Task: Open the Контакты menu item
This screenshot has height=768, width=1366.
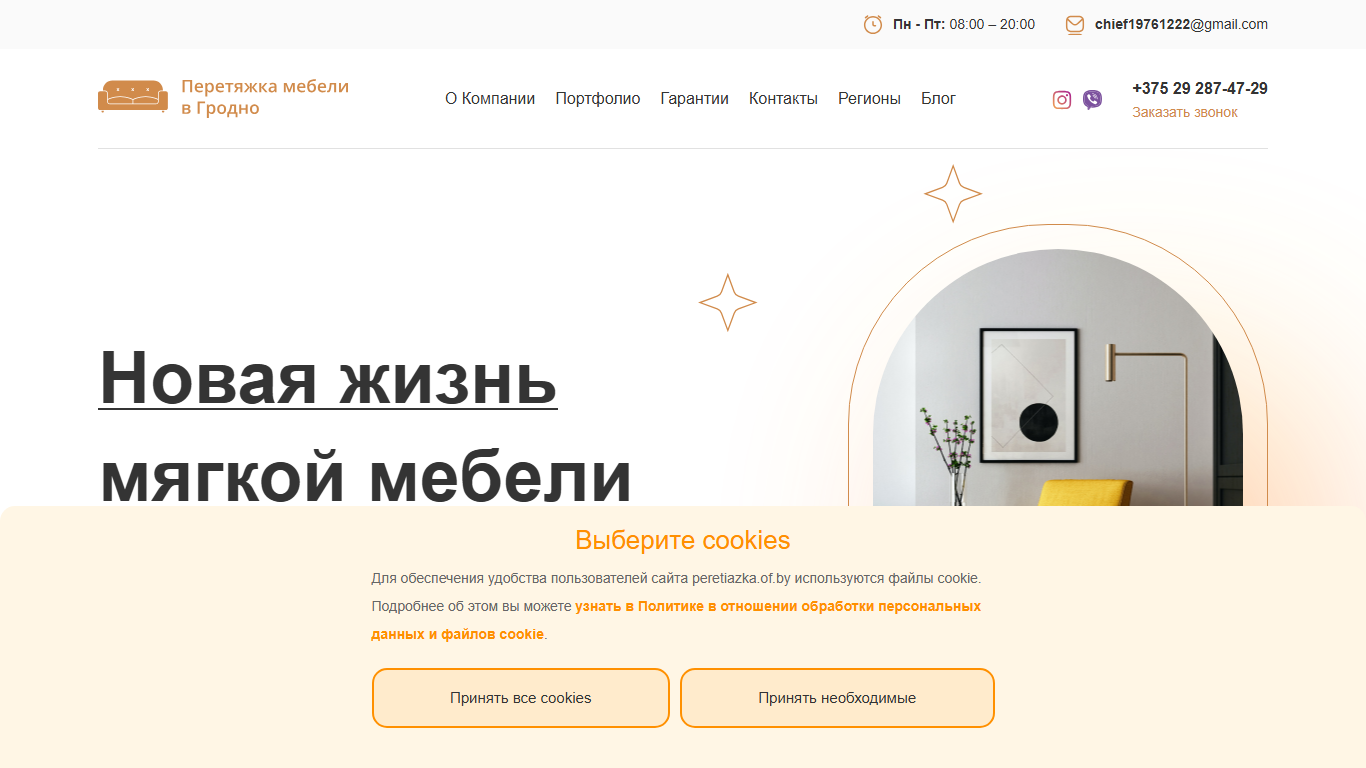Action: click(783, 98)
